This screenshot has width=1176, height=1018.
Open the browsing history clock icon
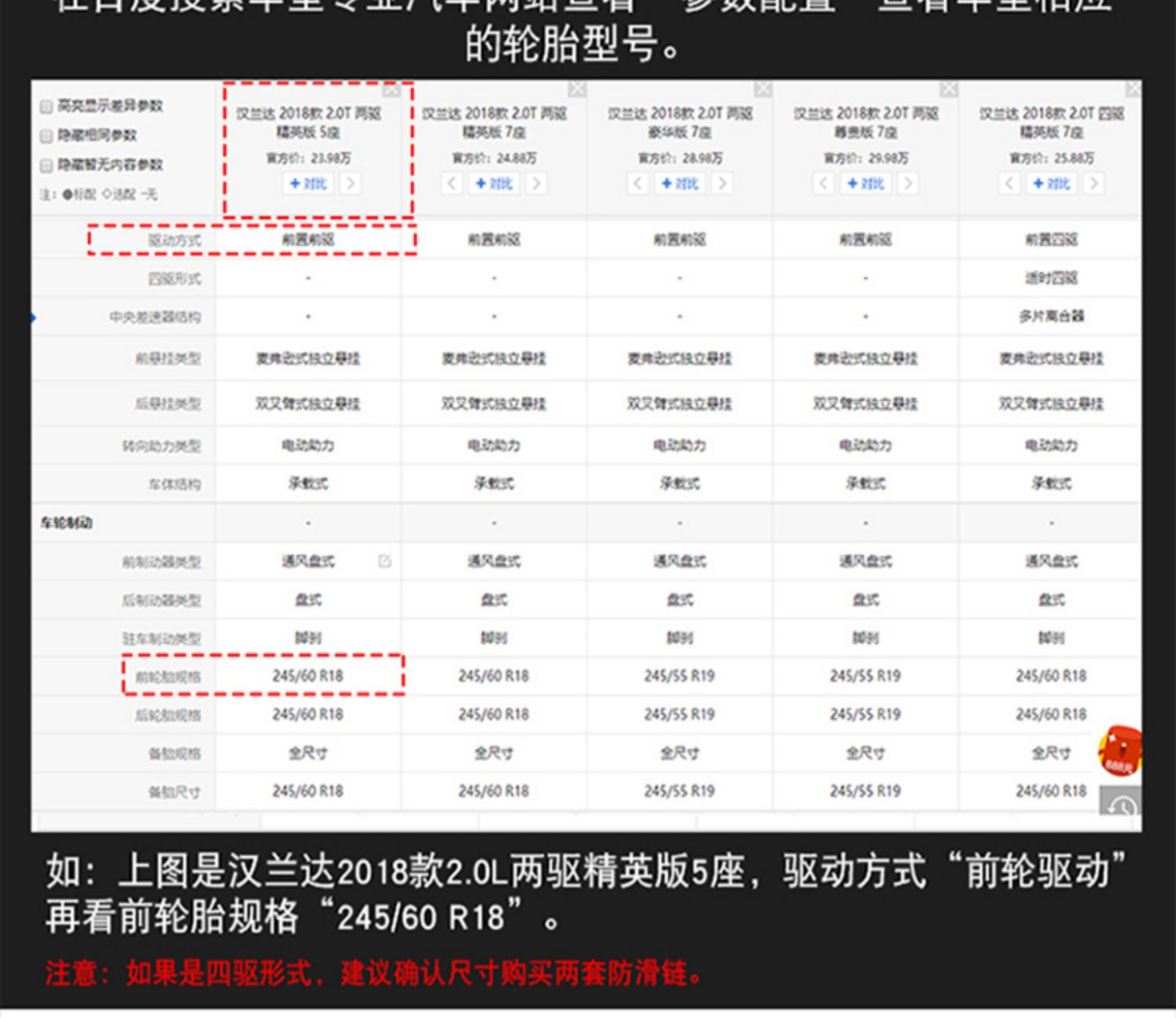[1120, 802]
